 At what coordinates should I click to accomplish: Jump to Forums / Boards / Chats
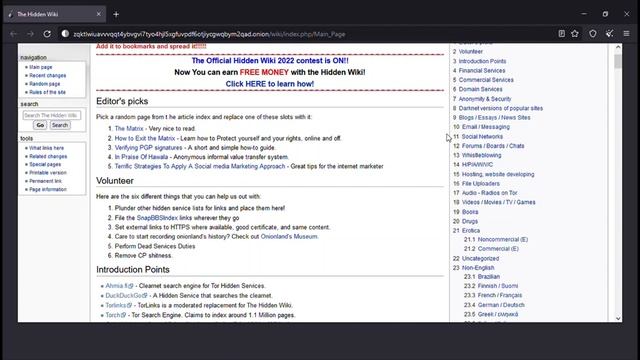point(493,146)
